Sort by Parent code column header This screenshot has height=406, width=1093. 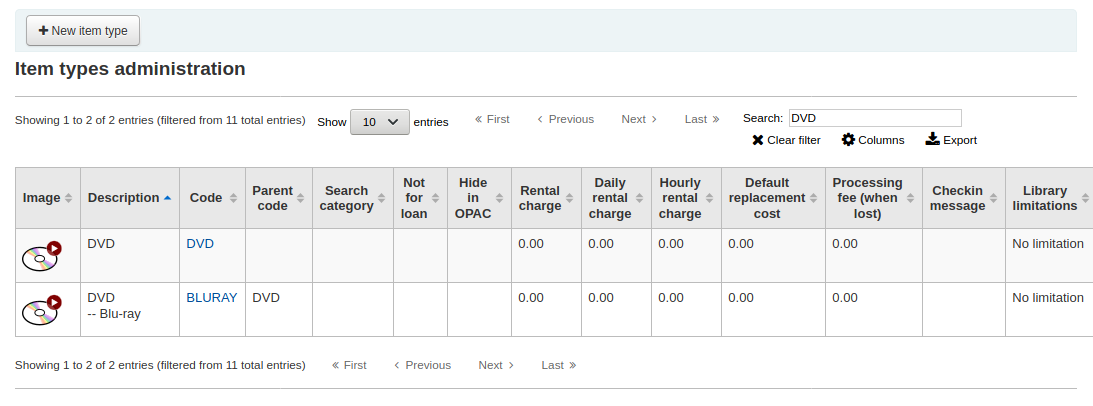pyautogui.click(x=278, y=198)
